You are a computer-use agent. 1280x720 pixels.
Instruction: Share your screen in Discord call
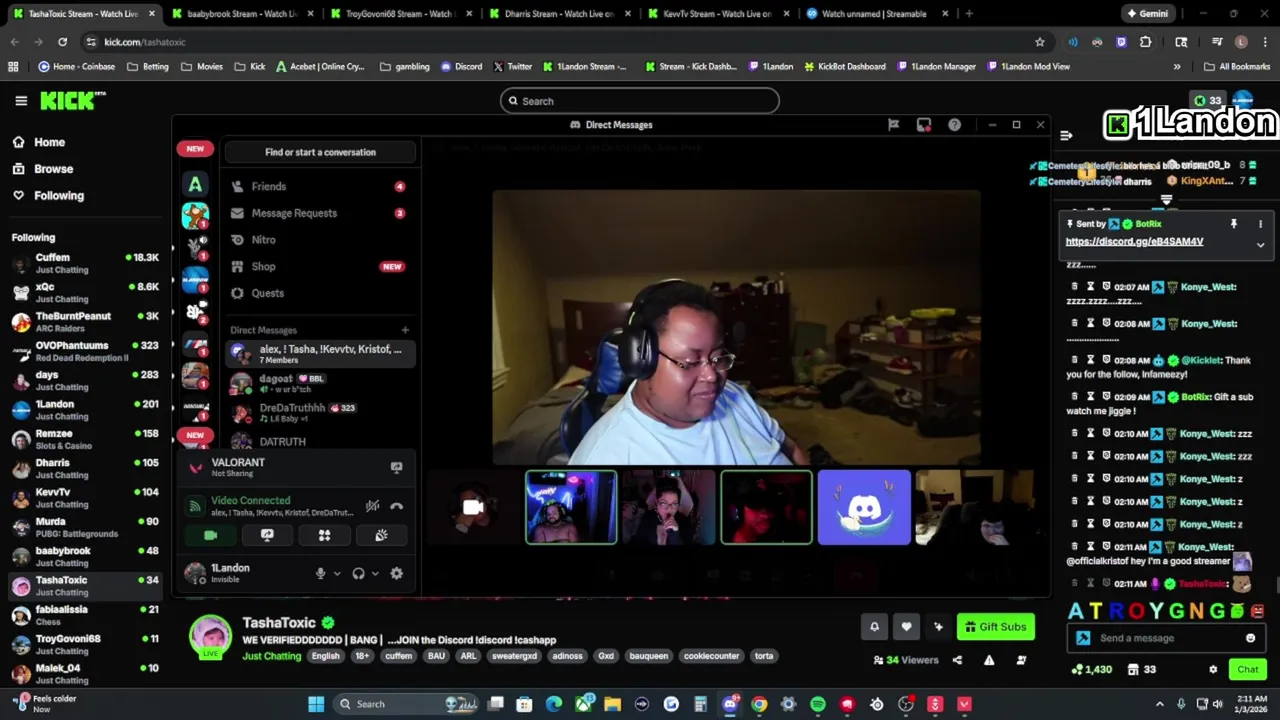pyautogui.click(x=267, y=535)
